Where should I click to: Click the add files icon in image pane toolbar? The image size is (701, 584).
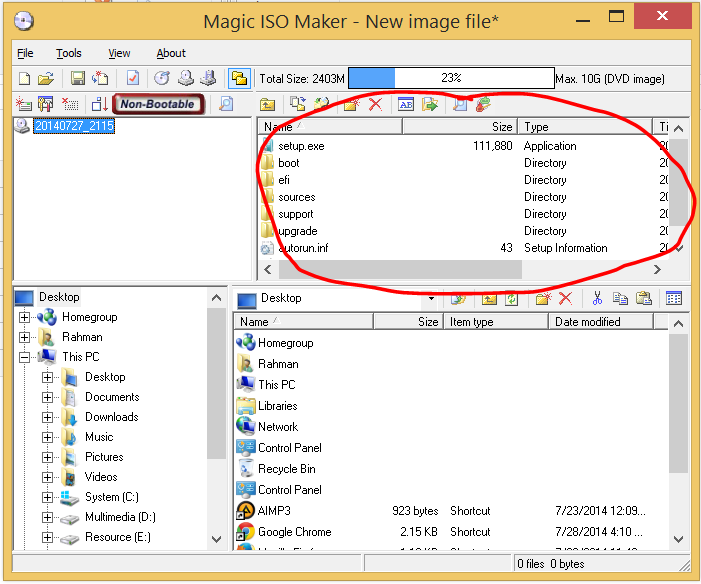(x=297, y=104)
